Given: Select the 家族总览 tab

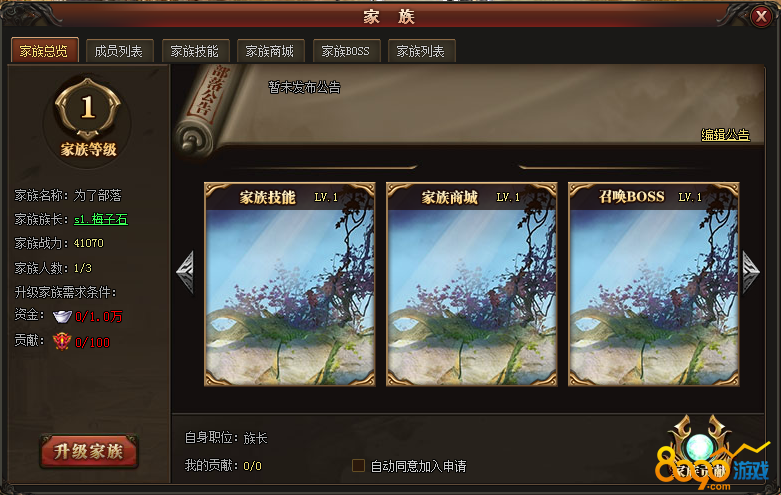Looking at the screenshot, I should [x=44, y=51].
